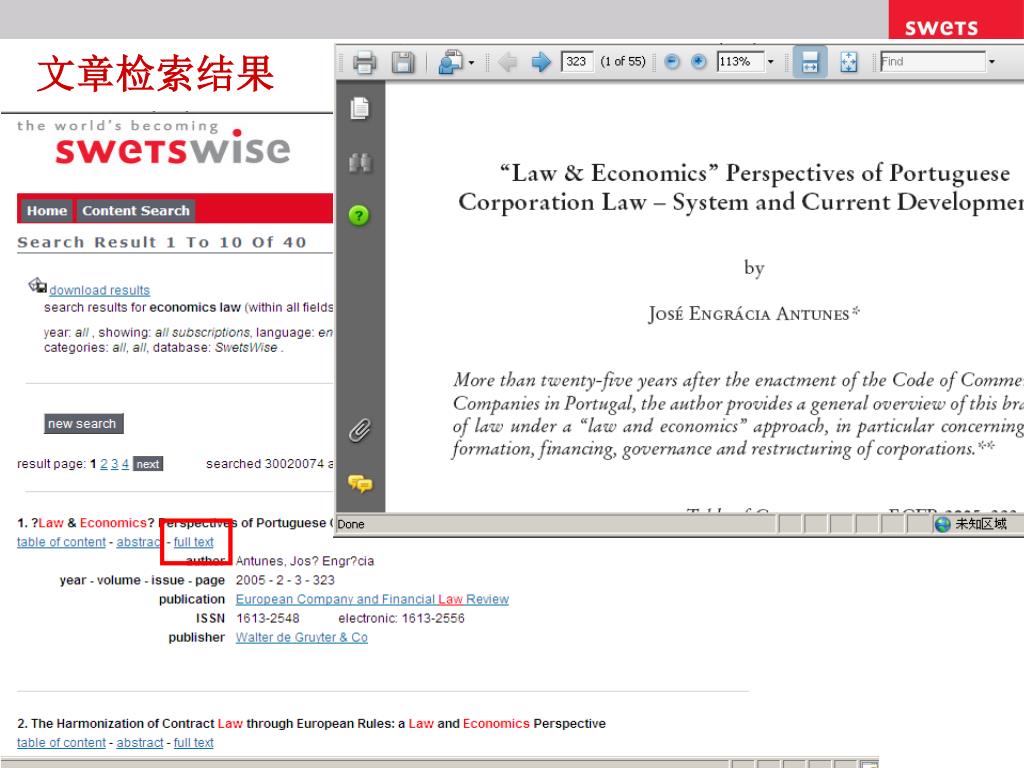Click the new search button

pos(83,424)
